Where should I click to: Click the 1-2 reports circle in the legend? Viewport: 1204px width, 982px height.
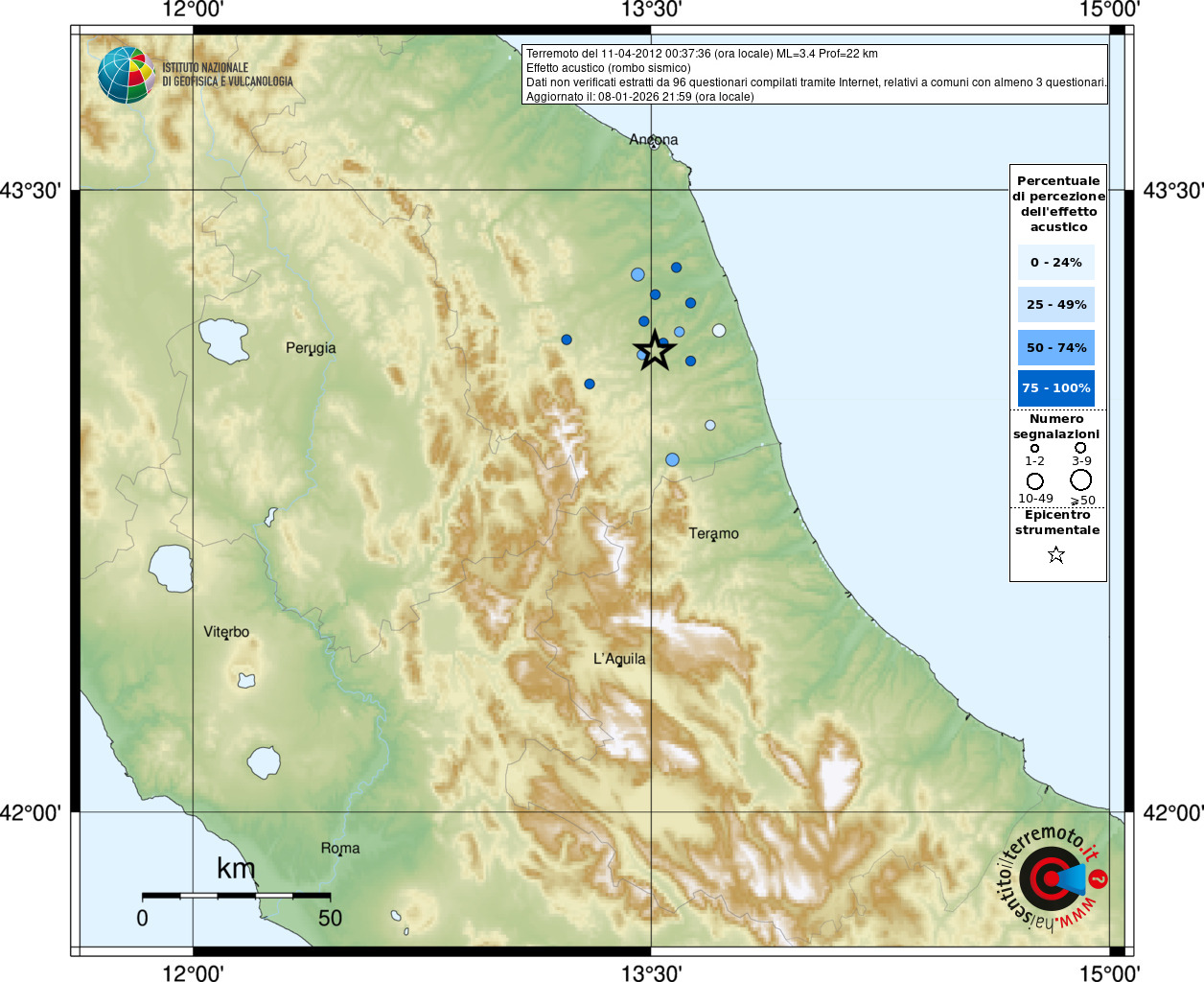(1034, 448)
